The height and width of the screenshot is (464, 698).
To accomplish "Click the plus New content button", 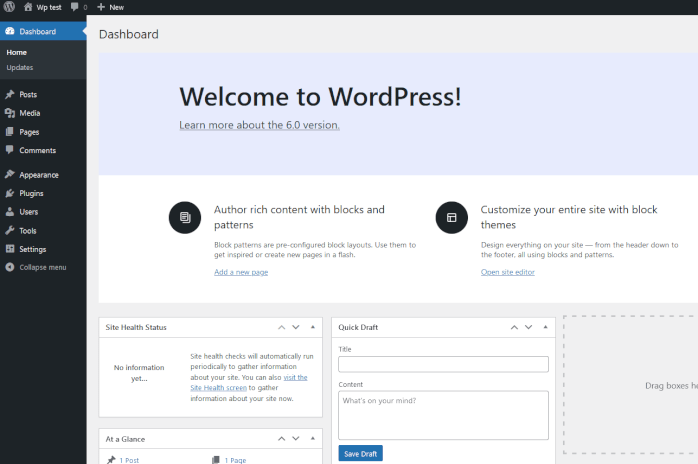I will coord(101,7).
